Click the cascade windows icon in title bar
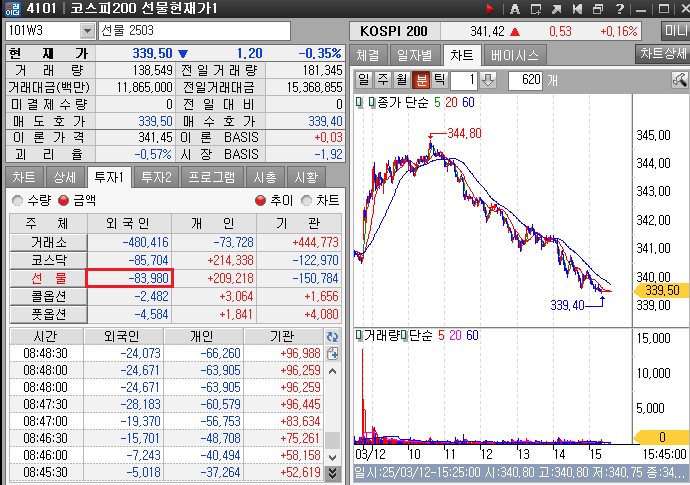This screenshot has height=485, width=690. pyautogui.click(x=598, y=9)
